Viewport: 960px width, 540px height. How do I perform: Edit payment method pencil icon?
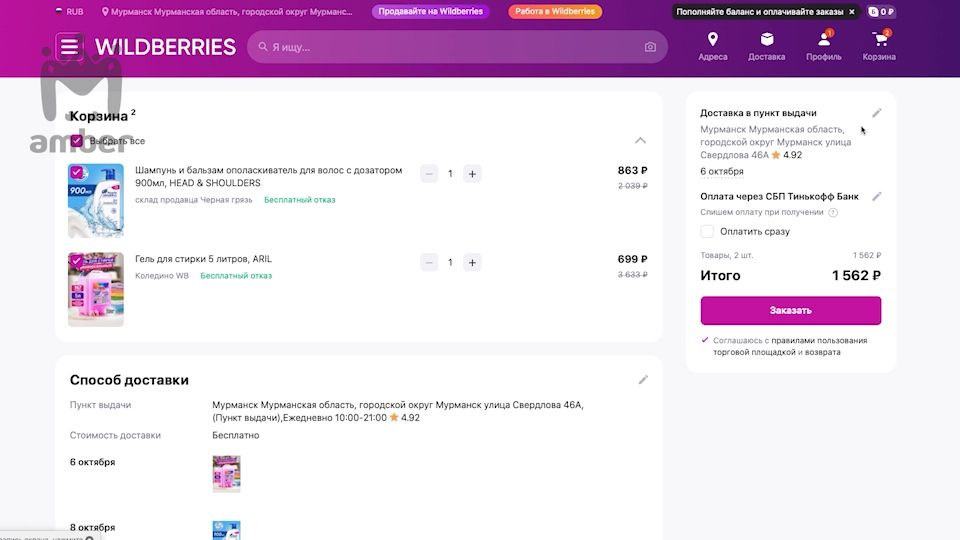[x=877, y=197]
